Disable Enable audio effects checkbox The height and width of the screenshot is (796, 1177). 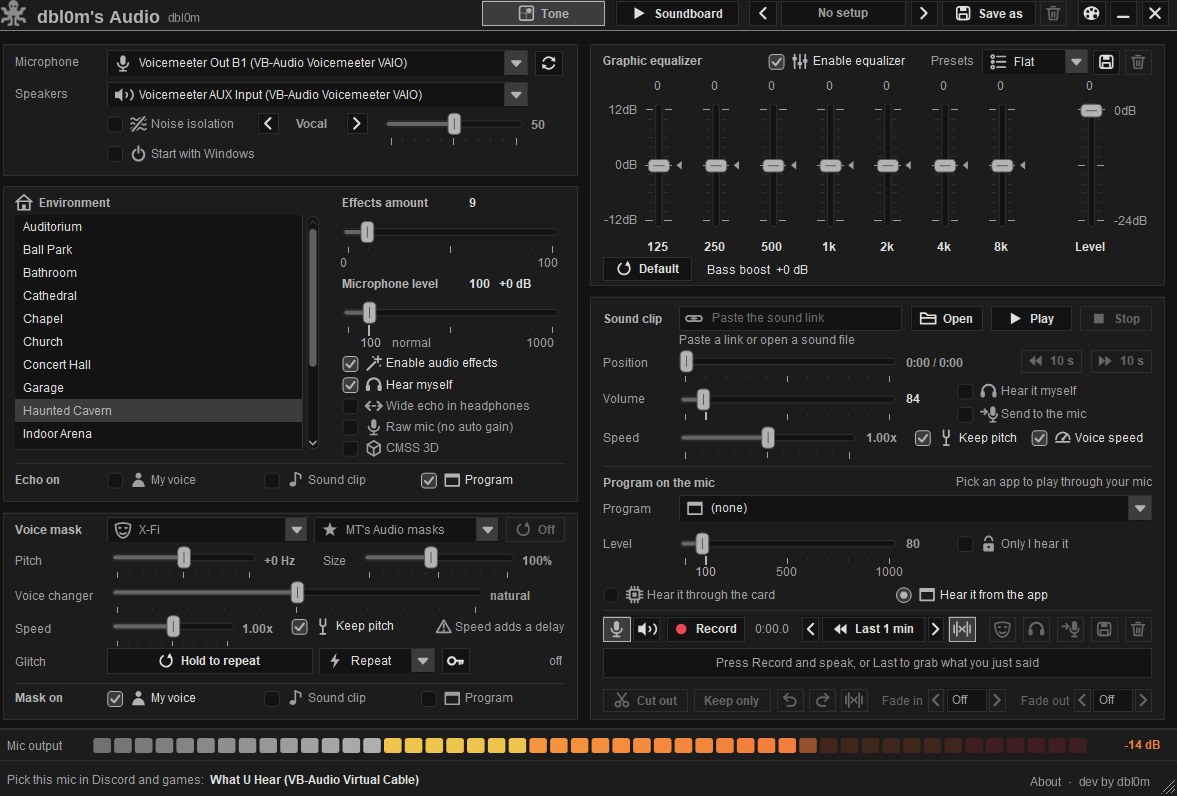[351, 363]
